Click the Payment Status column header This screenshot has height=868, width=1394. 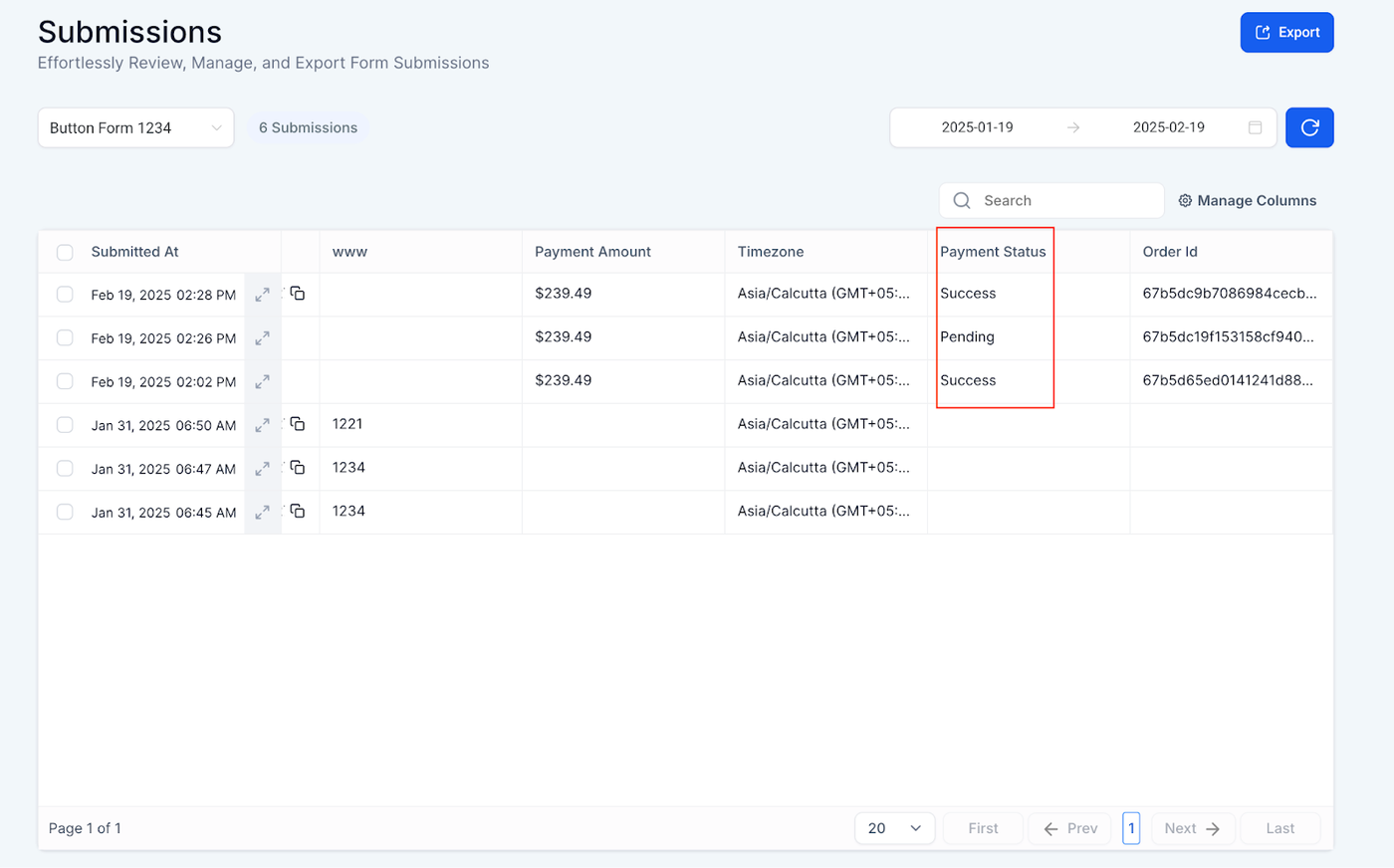(x=993, y=252)
